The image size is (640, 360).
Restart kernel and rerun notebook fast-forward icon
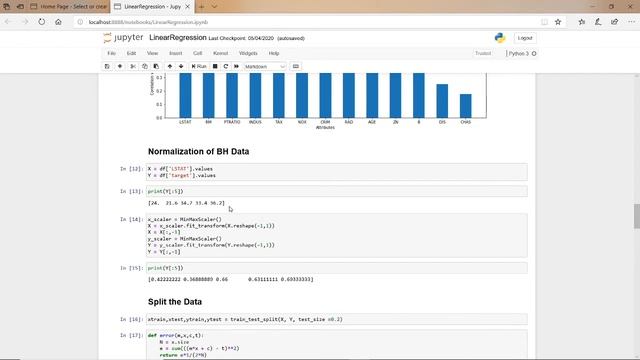click(236, 66)
